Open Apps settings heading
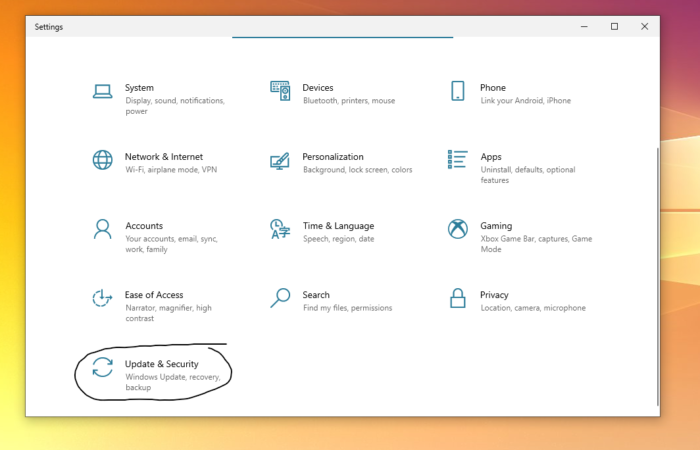This screenshot has width=700, height=450. (x=491, y=157)
